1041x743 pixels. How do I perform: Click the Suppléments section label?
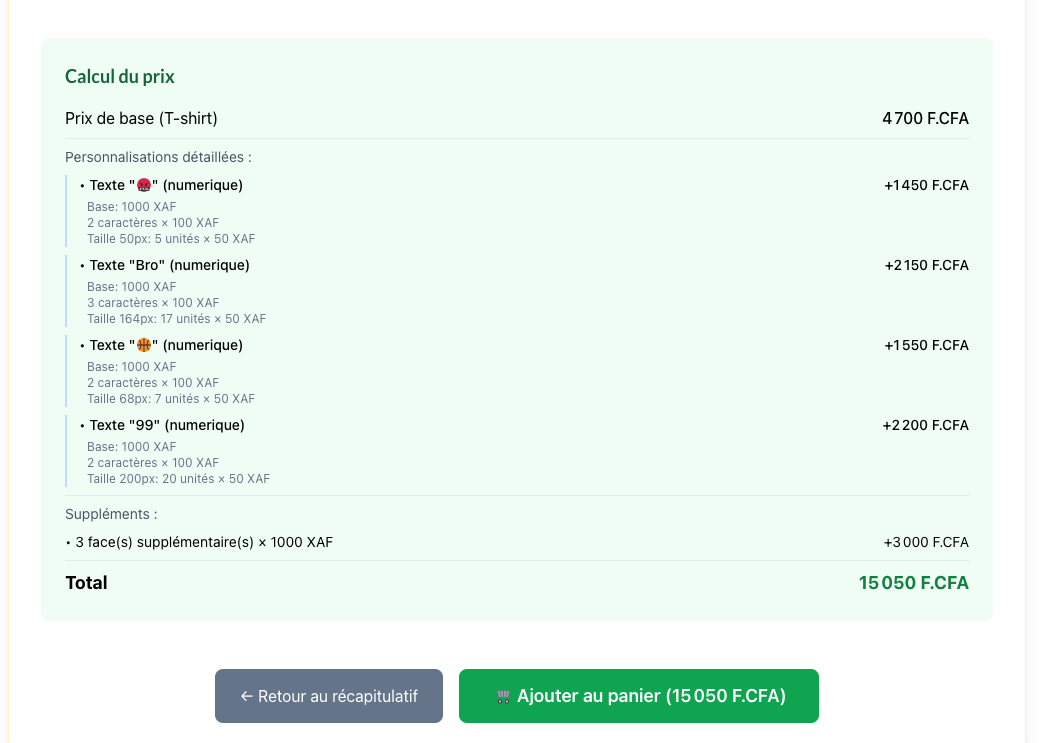[x=111, y=514]
